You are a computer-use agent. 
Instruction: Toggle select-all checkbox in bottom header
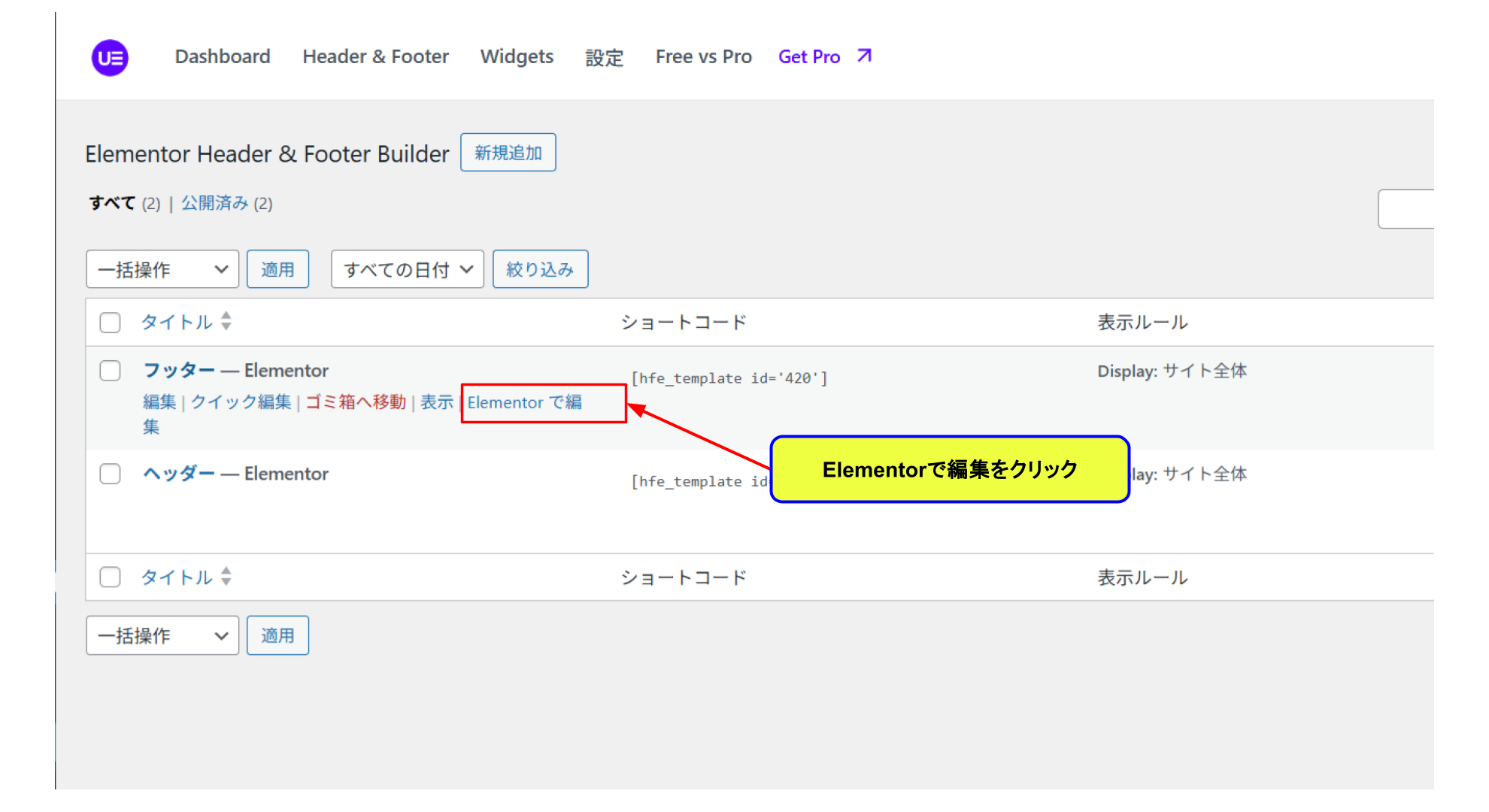click(x=111, y=577)
